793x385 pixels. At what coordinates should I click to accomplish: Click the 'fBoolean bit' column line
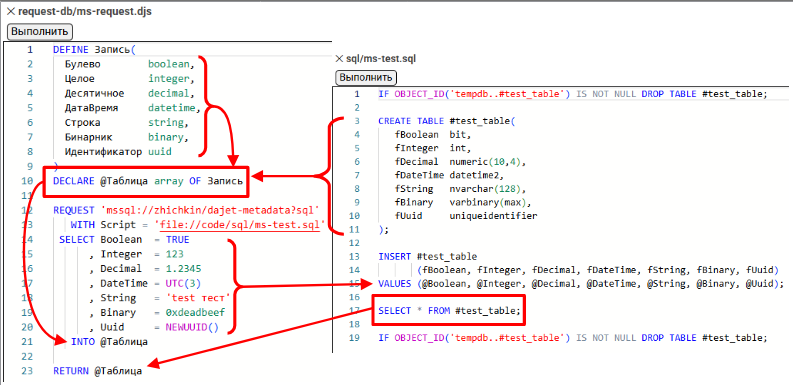pyautogui.click(x=433, y=135)
